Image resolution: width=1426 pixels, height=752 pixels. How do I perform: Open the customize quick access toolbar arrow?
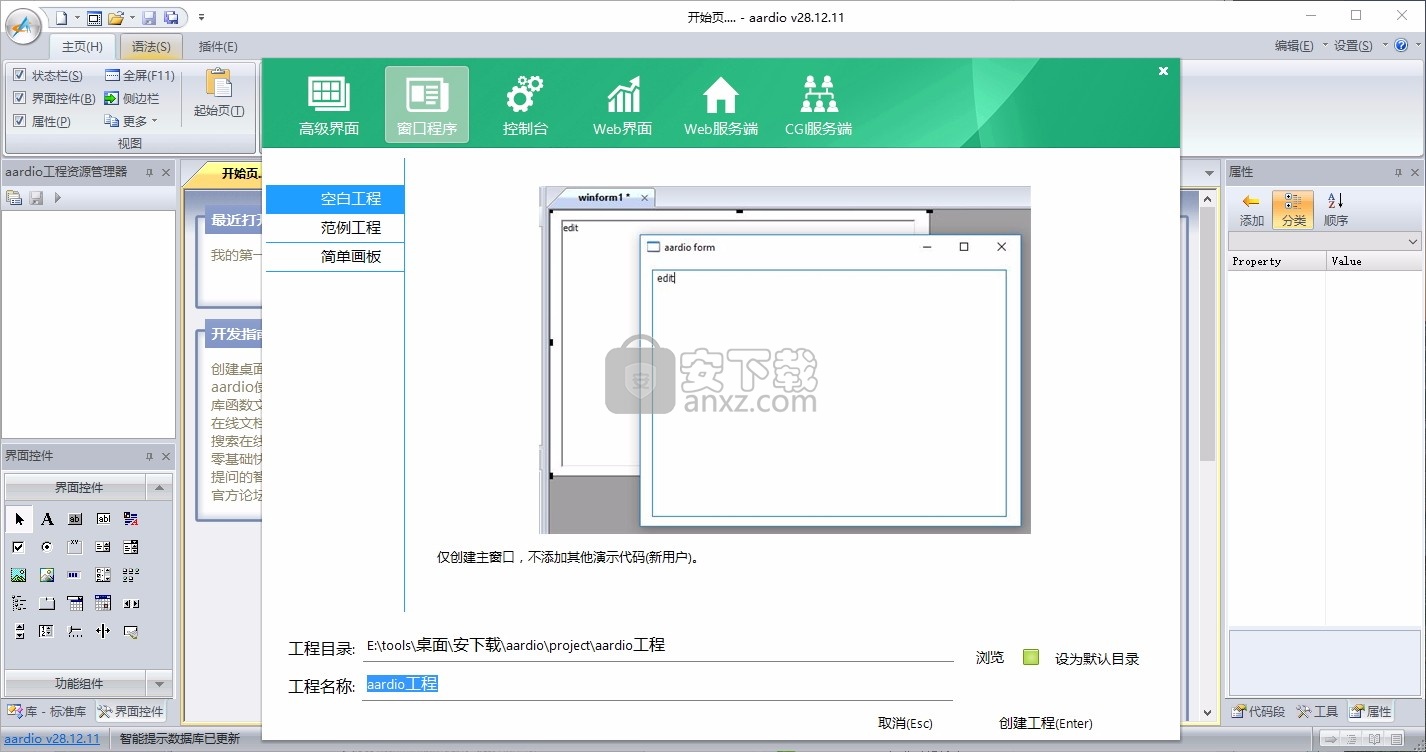pos(201,18)
